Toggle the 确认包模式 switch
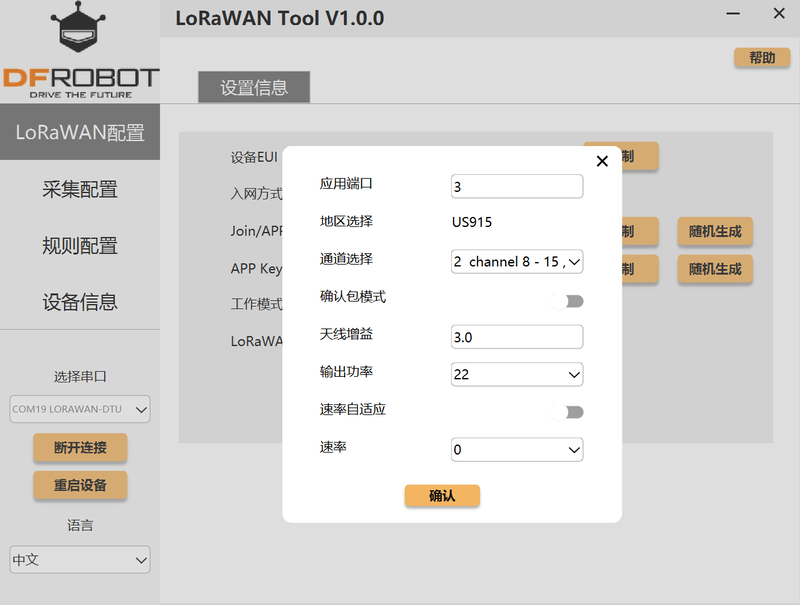This screenshot has width=800, height=605. 567,301
